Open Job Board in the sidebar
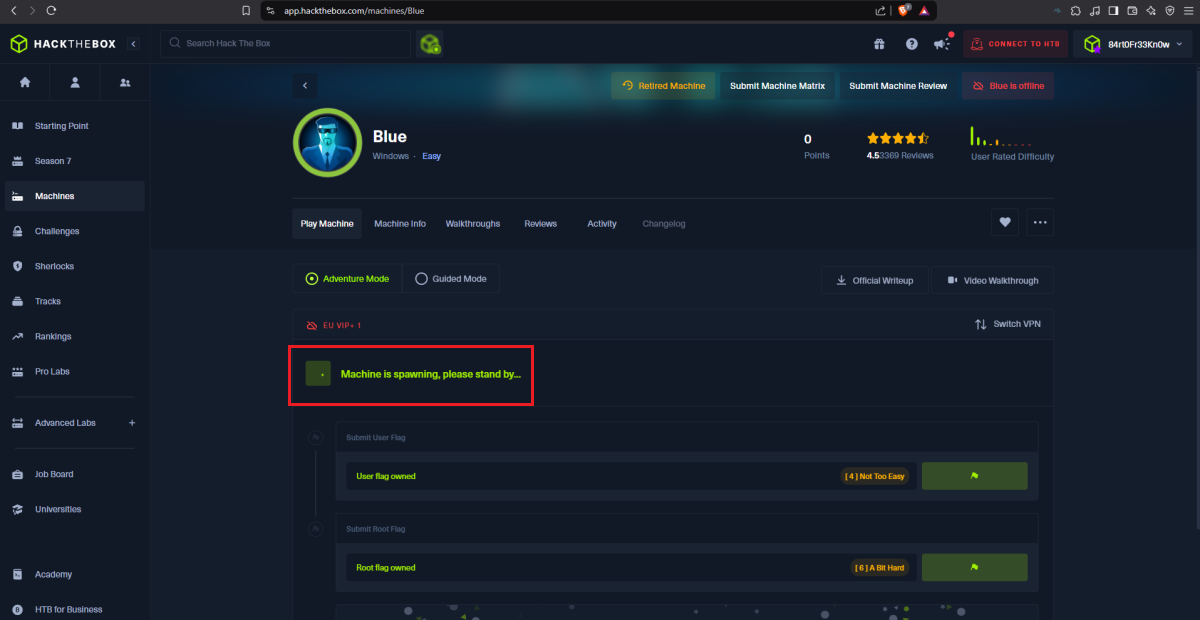1200x620 pixels. click(75, 474)
